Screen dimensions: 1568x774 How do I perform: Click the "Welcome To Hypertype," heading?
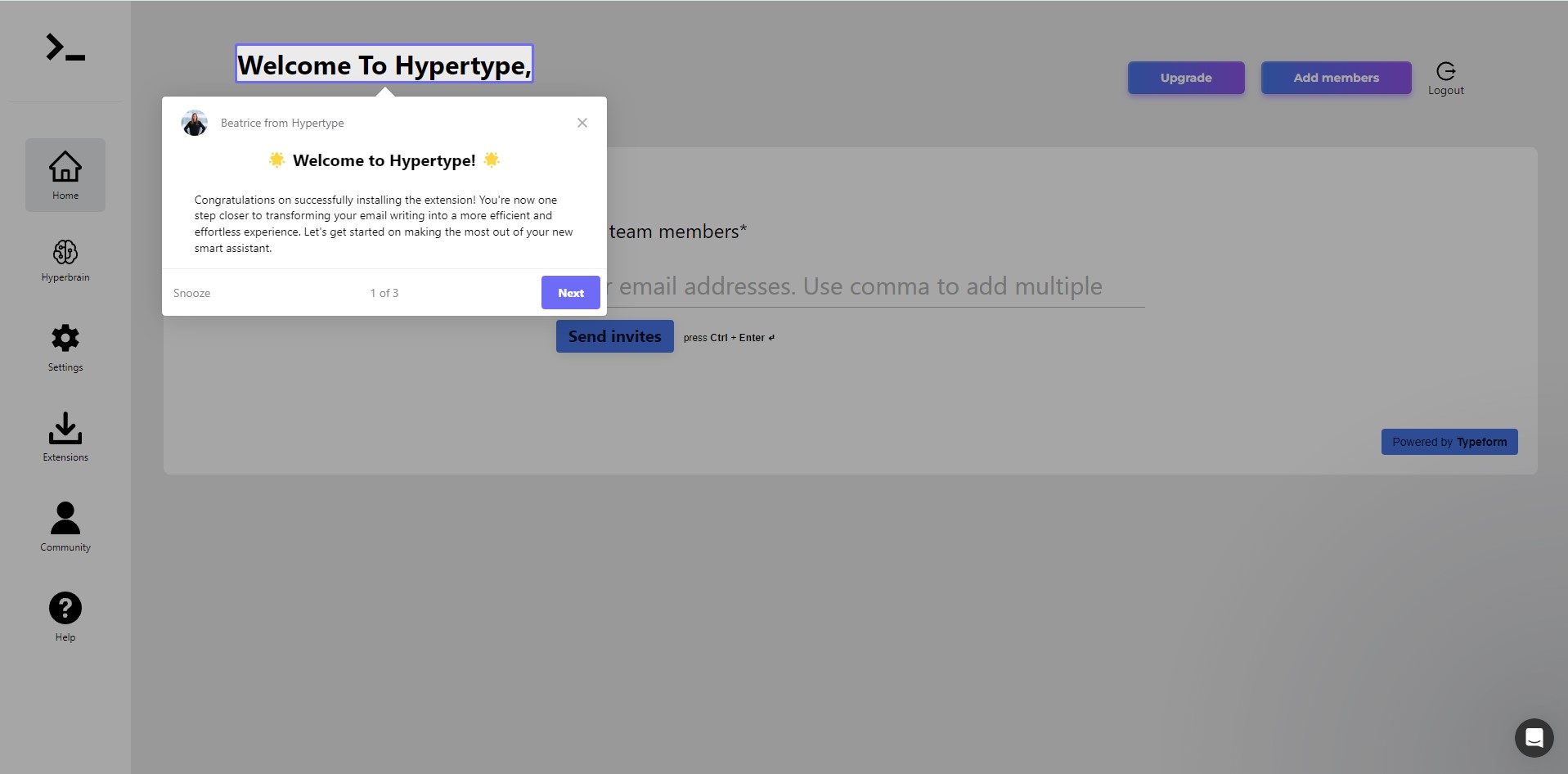point(384,64)
